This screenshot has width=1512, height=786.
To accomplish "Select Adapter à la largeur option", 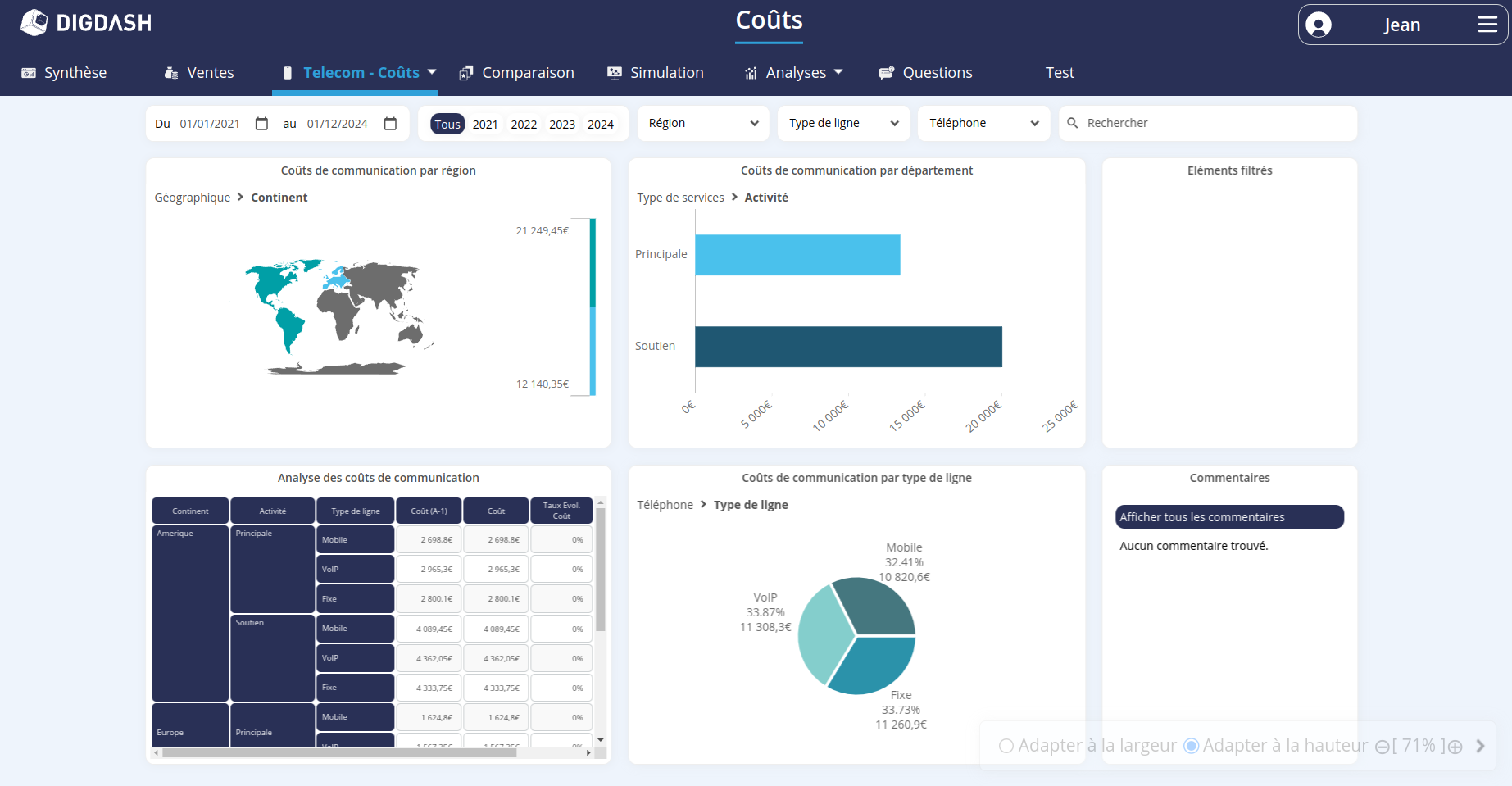I will click(1006, 746).
